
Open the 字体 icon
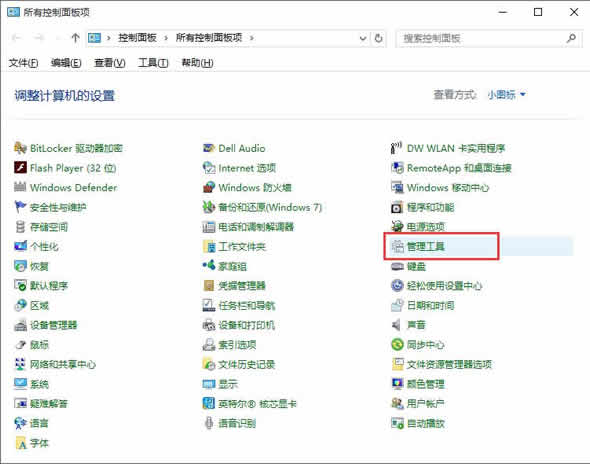coord(20,443)
